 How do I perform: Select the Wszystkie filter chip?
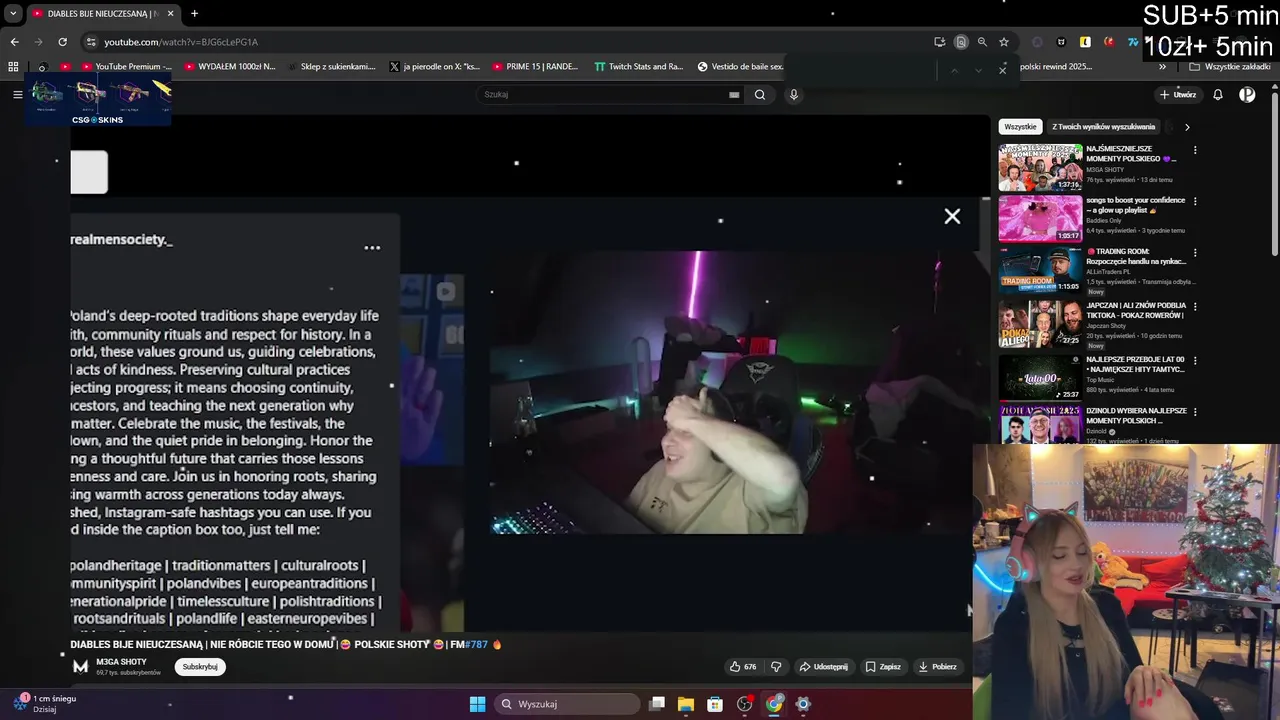pos(1020,127)
